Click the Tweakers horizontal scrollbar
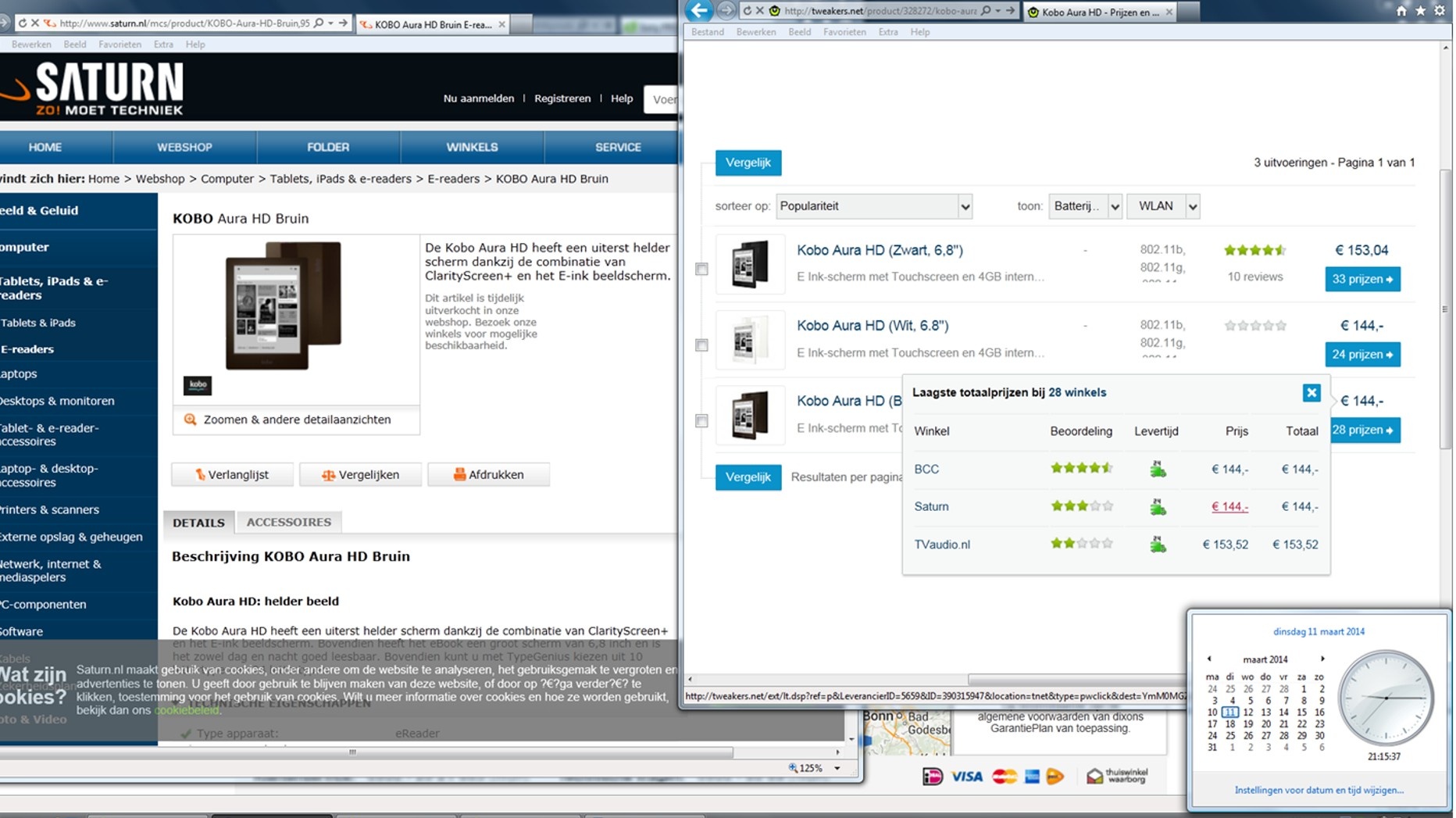This screenshot has width=1456, height=818. [x=1078, y=679]
